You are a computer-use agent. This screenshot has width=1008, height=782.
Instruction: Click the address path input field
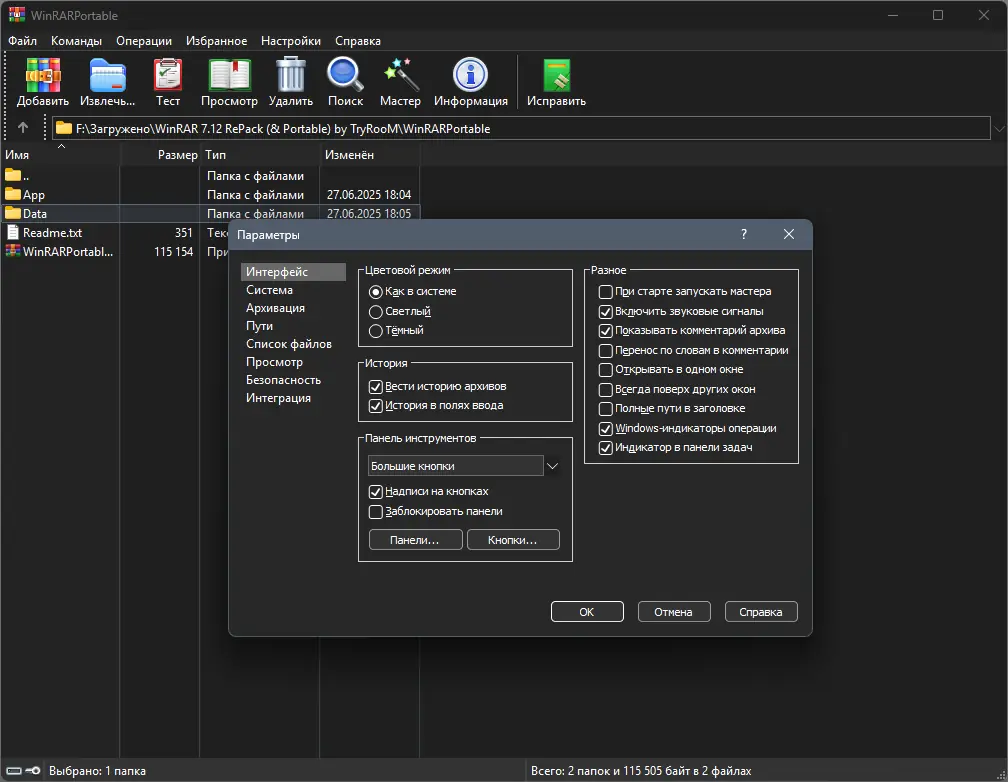[521, 128]
